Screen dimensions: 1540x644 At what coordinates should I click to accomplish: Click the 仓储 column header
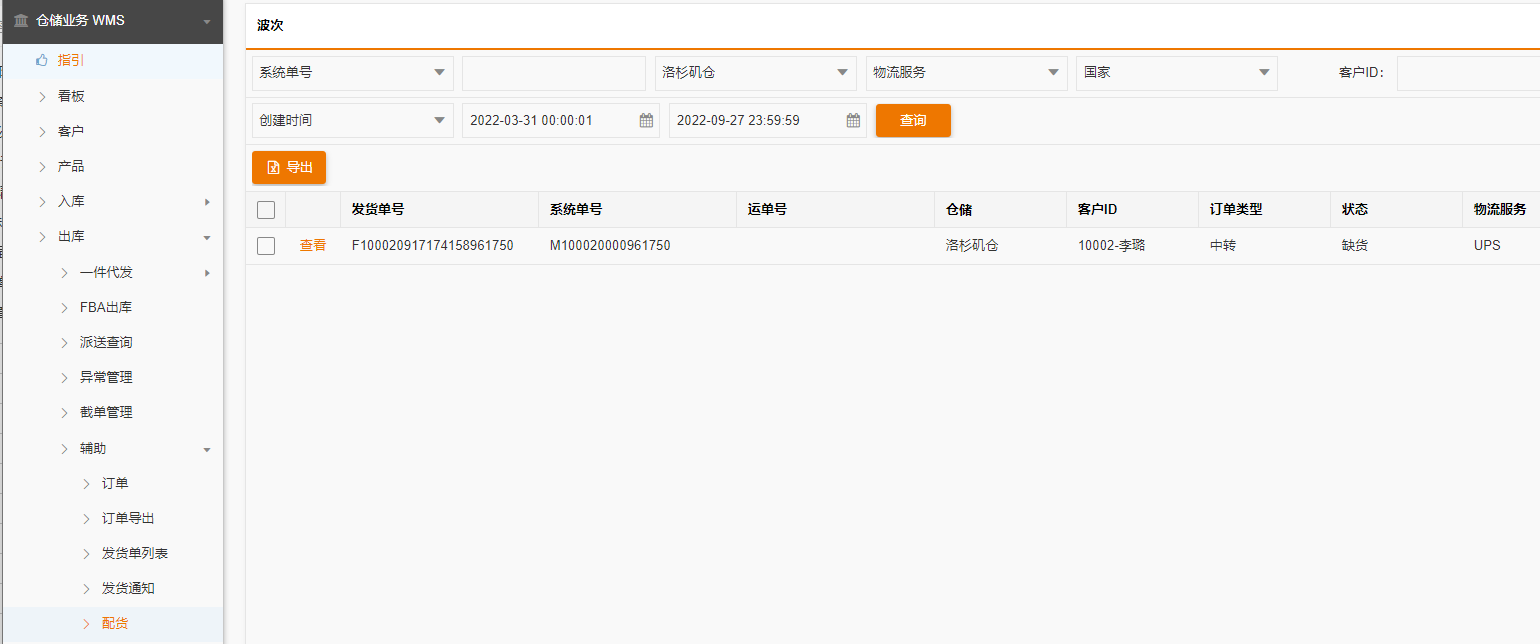[x=1001, y=210]
